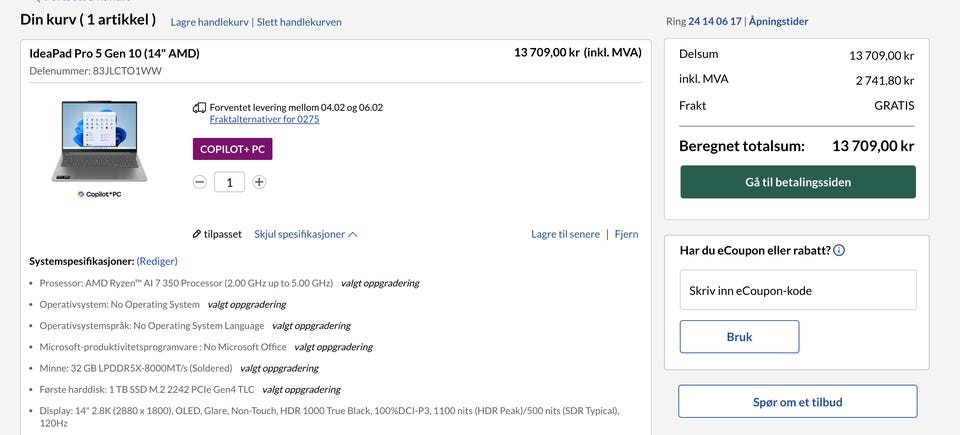960x435 pixels.
Task: Click the quantity input field
Action: (229, 182)
